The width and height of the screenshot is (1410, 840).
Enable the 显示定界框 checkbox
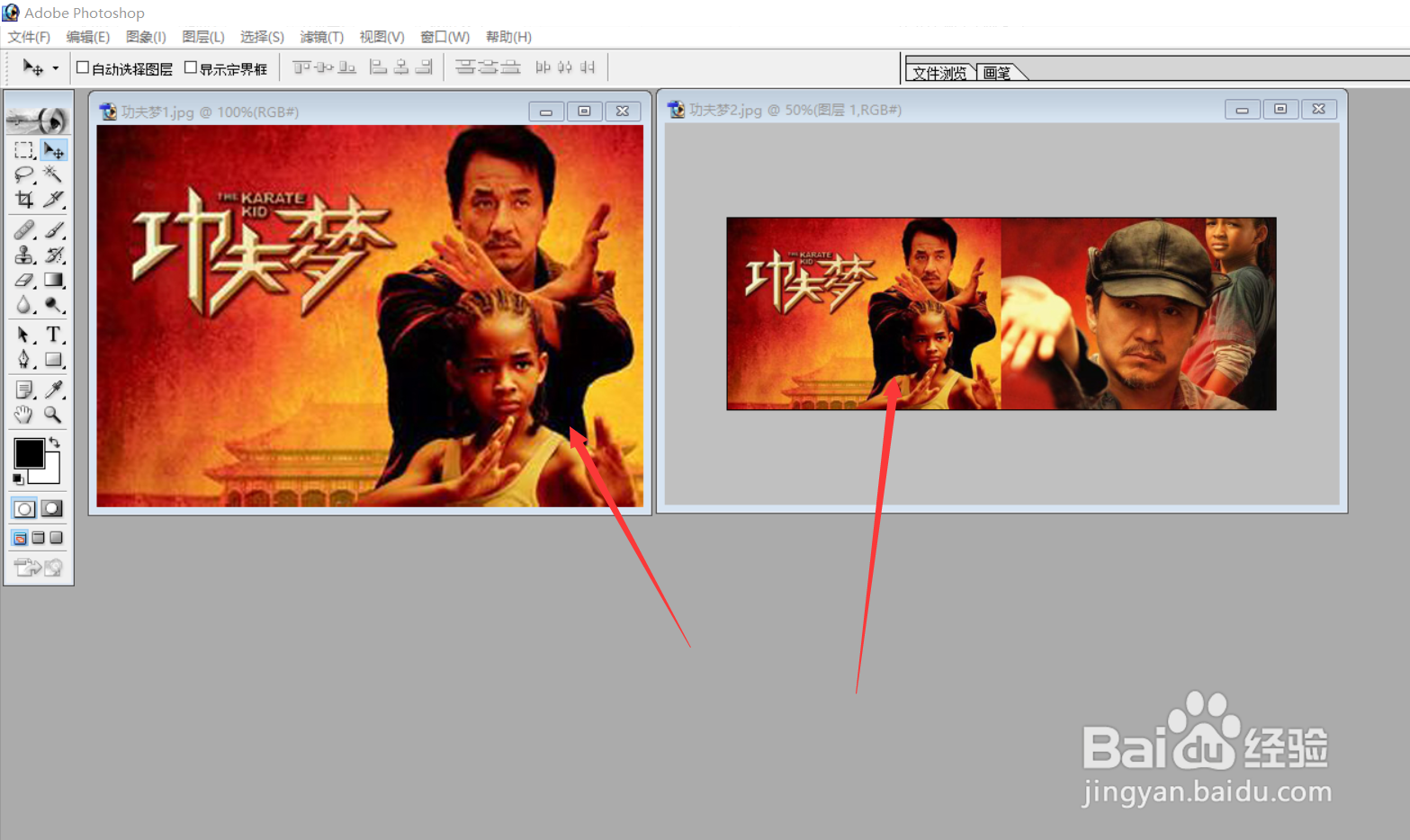(x=191, y=67)
